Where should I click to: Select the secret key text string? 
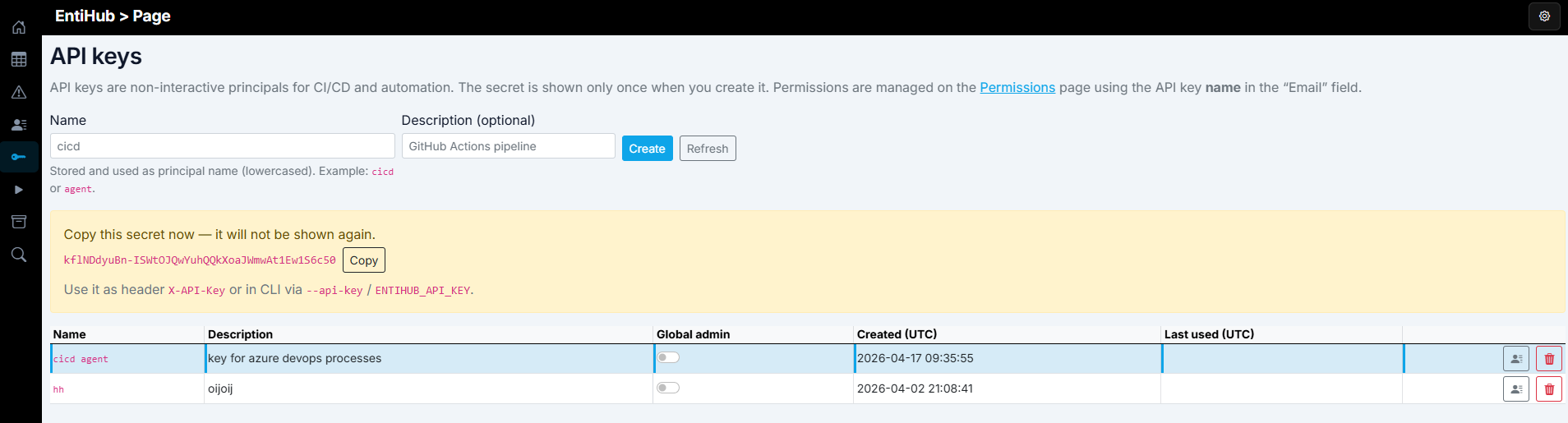pyautogui.click(x=200, y=260)
